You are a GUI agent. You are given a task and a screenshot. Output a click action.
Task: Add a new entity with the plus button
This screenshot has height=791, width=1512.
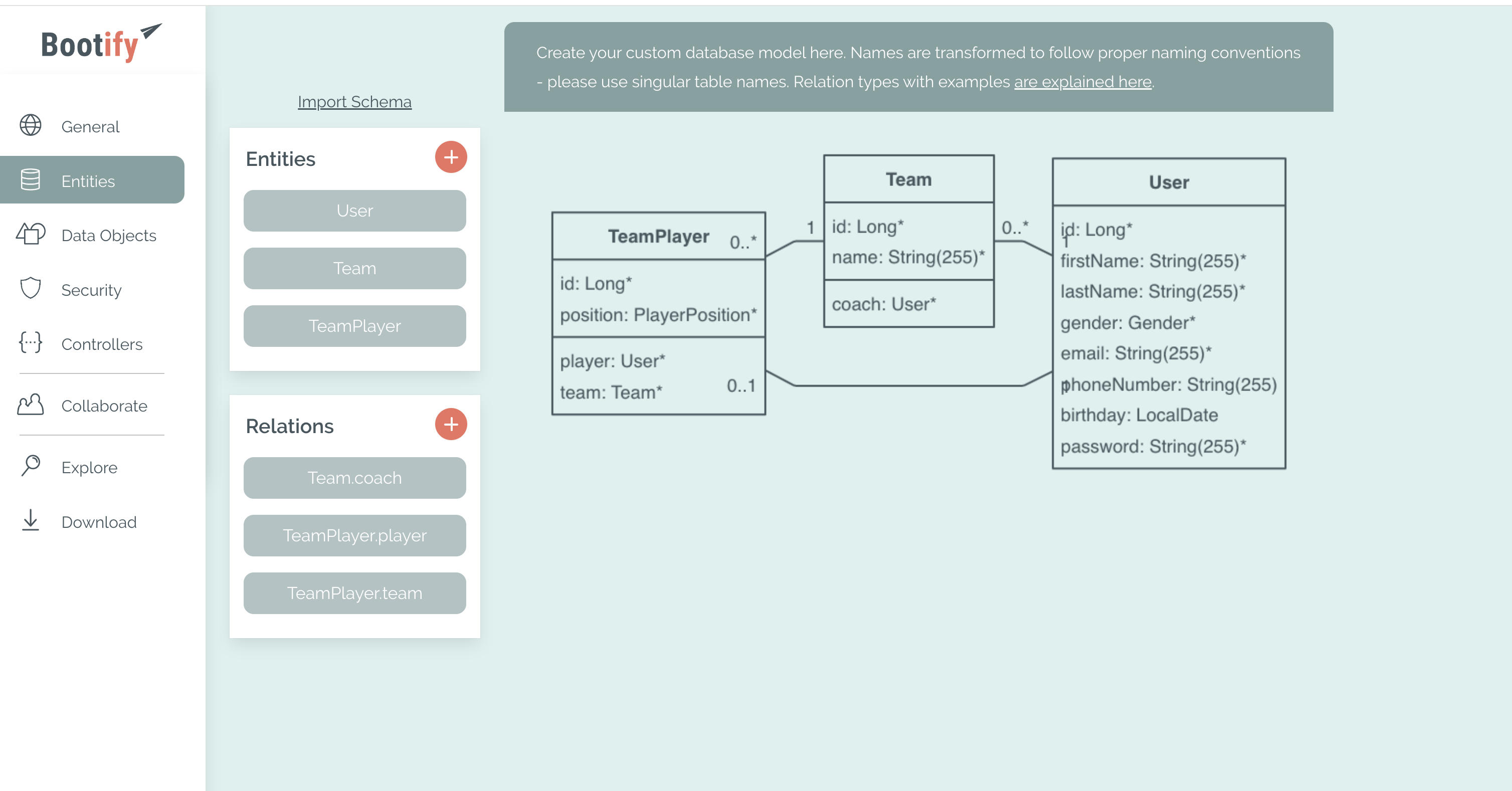point(451,157)
